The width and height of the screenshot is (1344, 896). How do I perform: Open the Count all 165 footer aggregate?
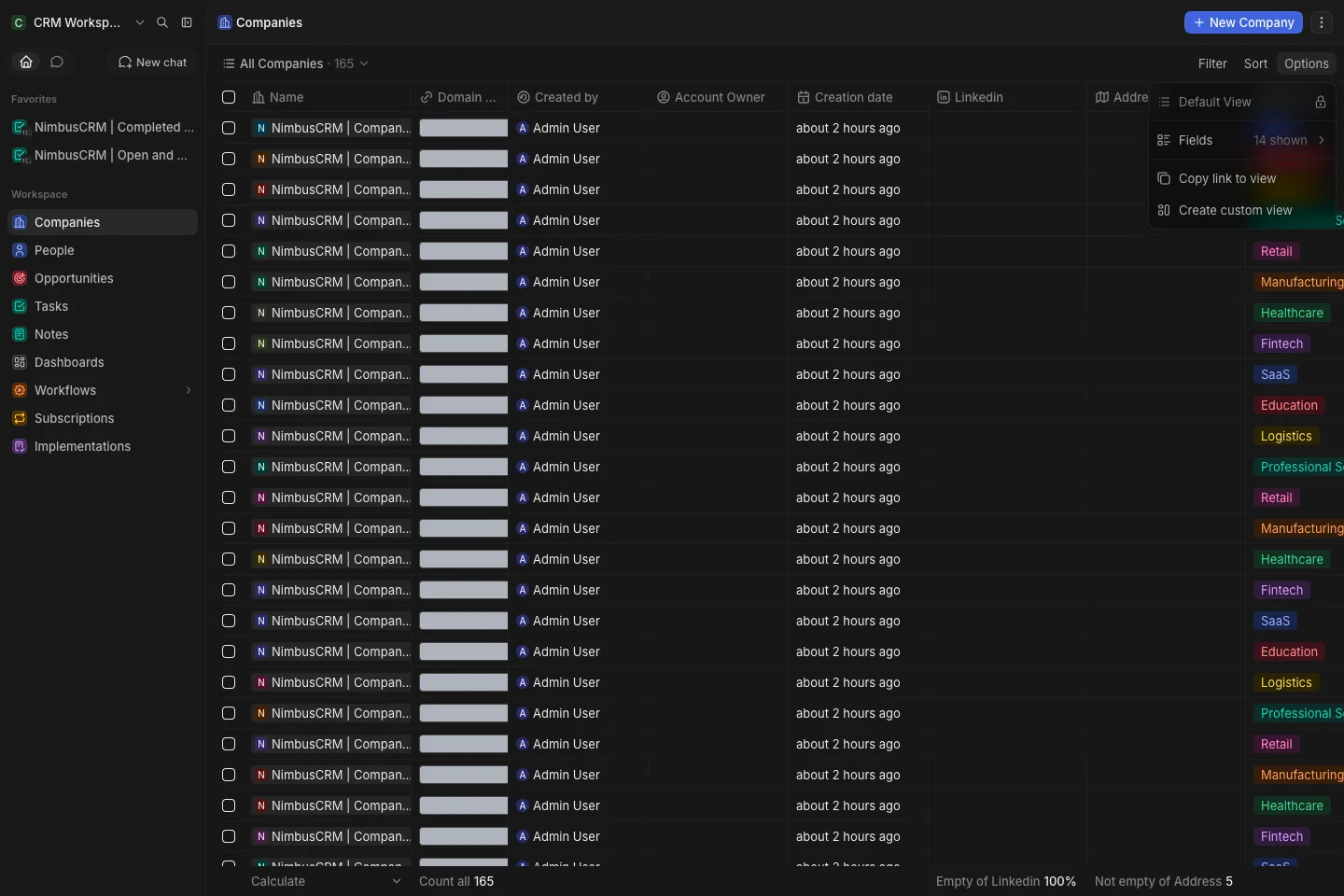click(x=456, y=881)
